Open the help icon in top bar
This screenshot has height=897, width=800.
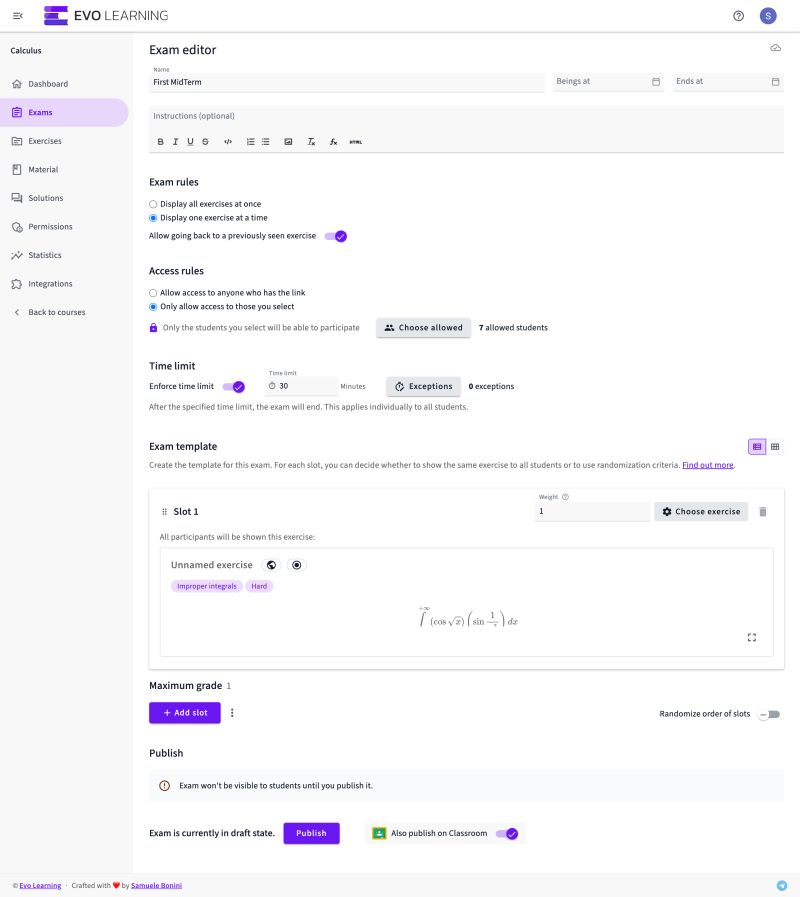(738, 15)
